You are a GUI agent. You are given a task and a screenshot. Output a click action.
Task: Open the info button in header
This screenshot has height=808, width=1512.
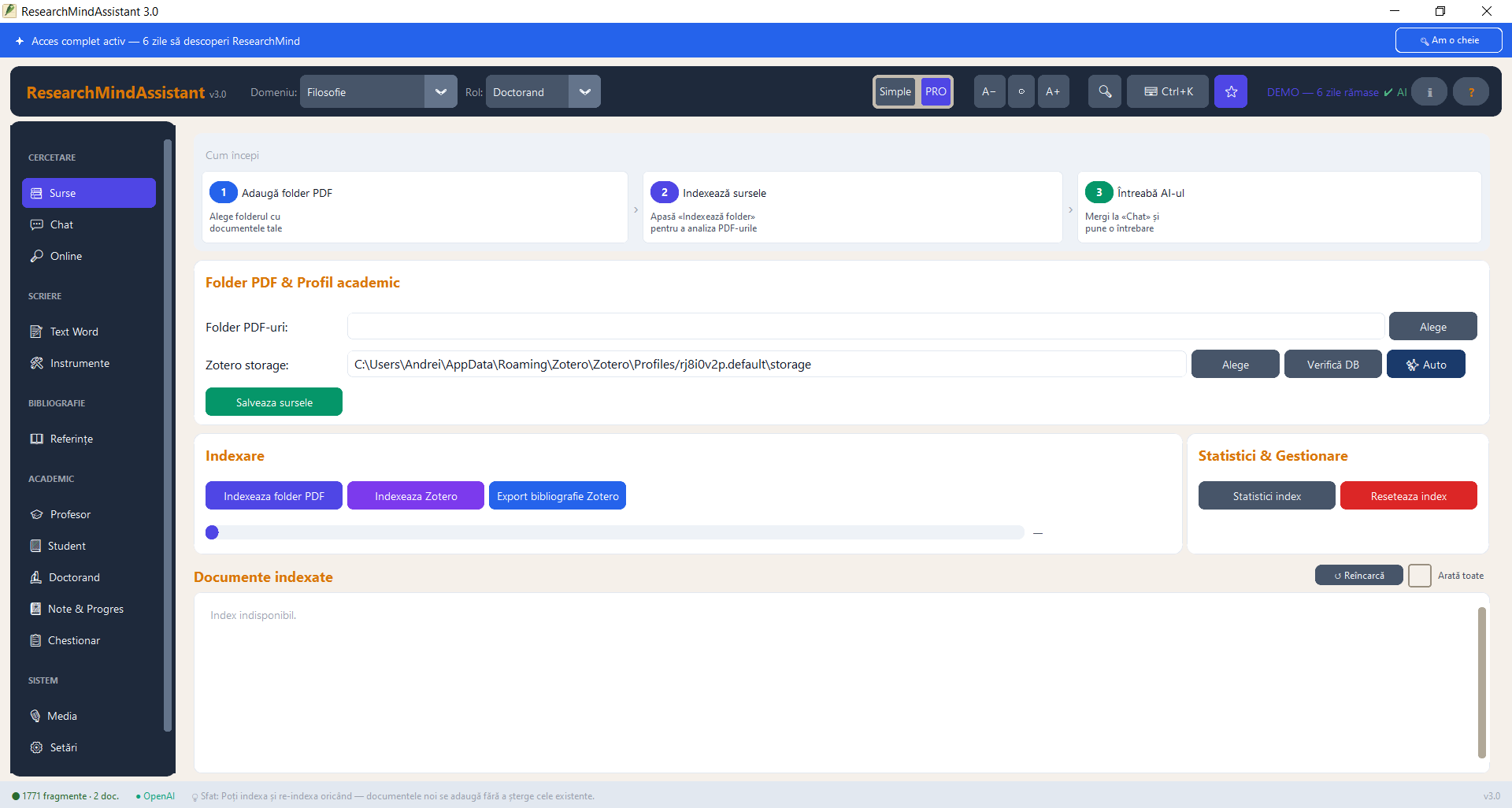1429,92
